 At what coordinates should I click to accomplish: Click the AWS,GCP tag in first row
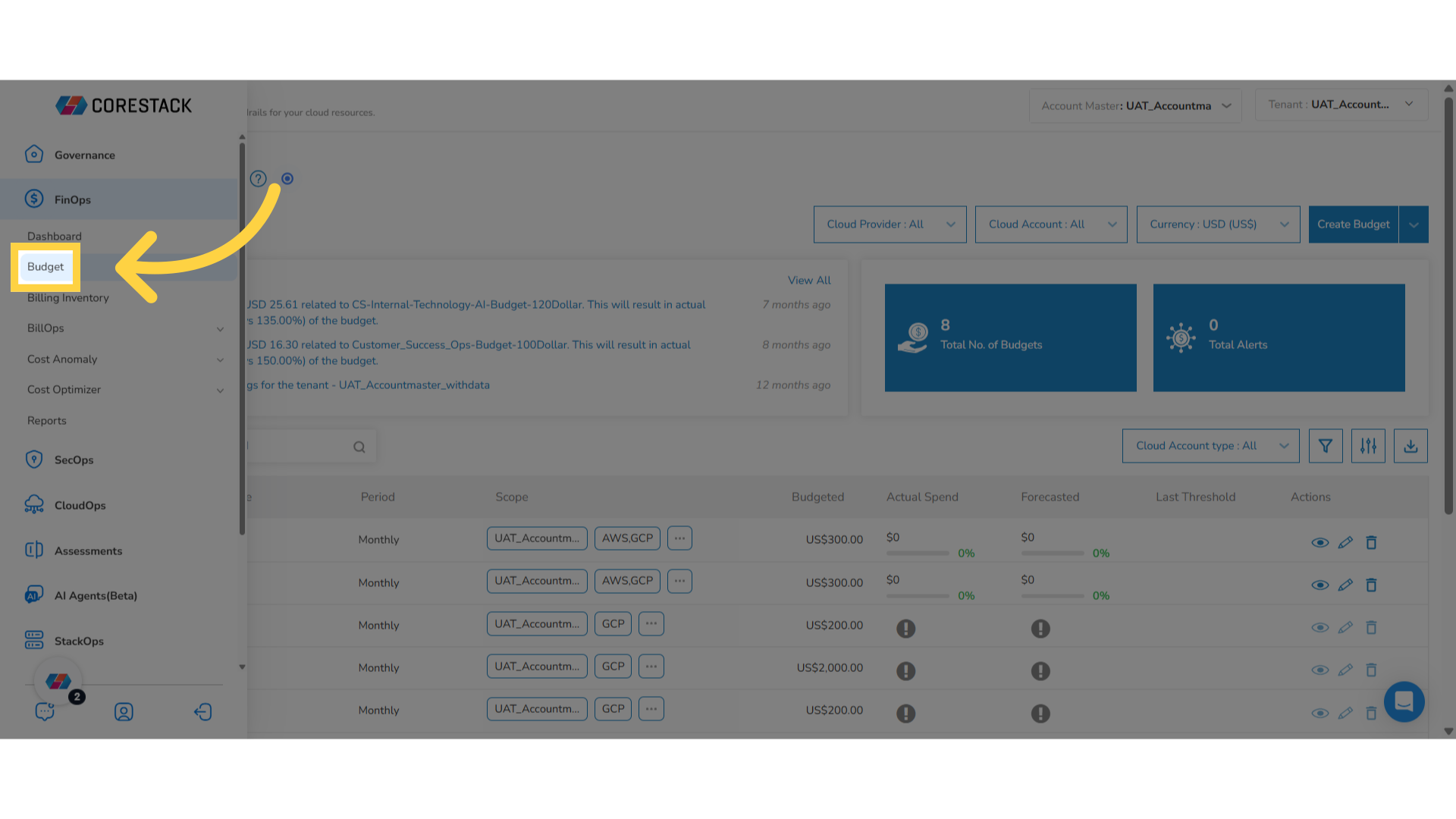coord(627,538)
